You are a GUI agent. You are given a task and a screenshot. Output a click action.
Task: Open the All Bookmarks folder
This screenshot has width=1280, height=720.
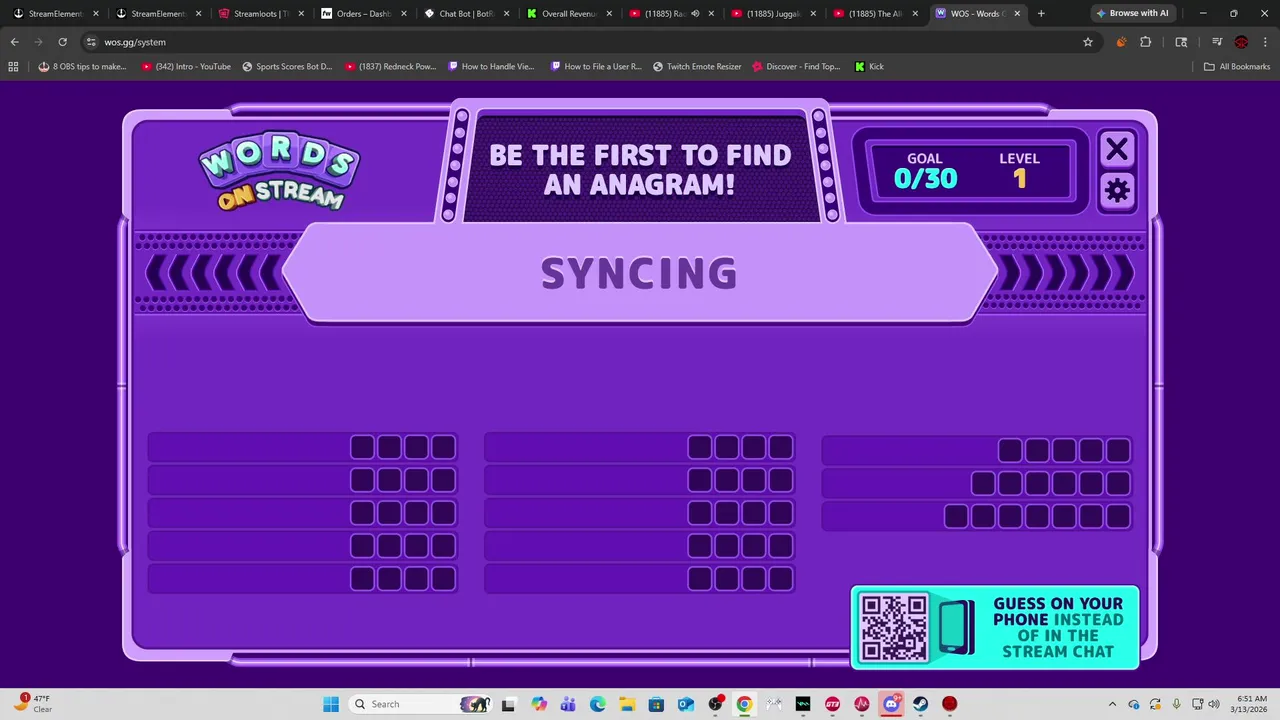(1237, 67)
